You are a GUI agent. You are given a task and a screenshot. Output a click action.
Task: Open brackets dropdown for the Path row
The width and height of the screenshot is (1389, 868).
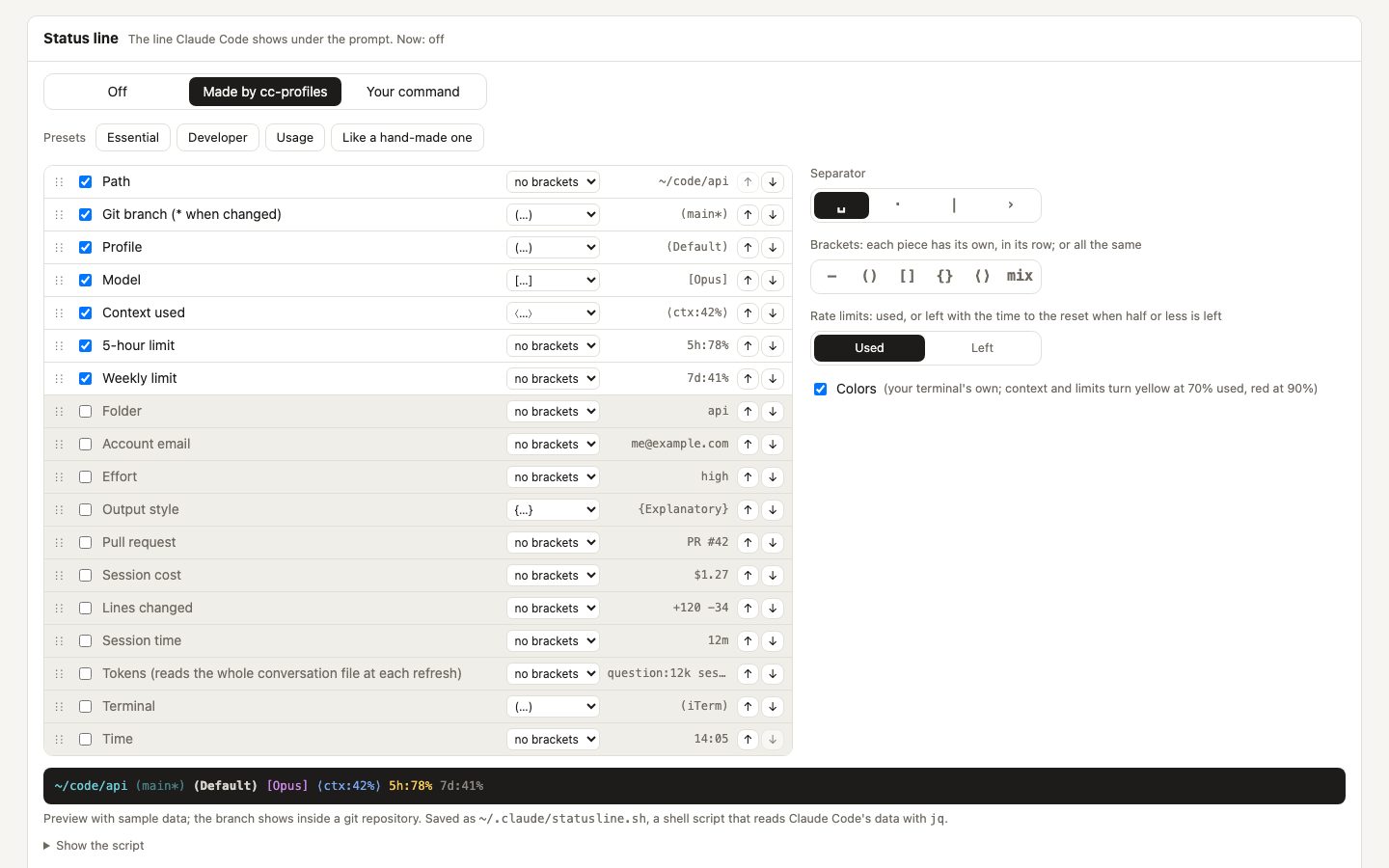pos(553,181)
